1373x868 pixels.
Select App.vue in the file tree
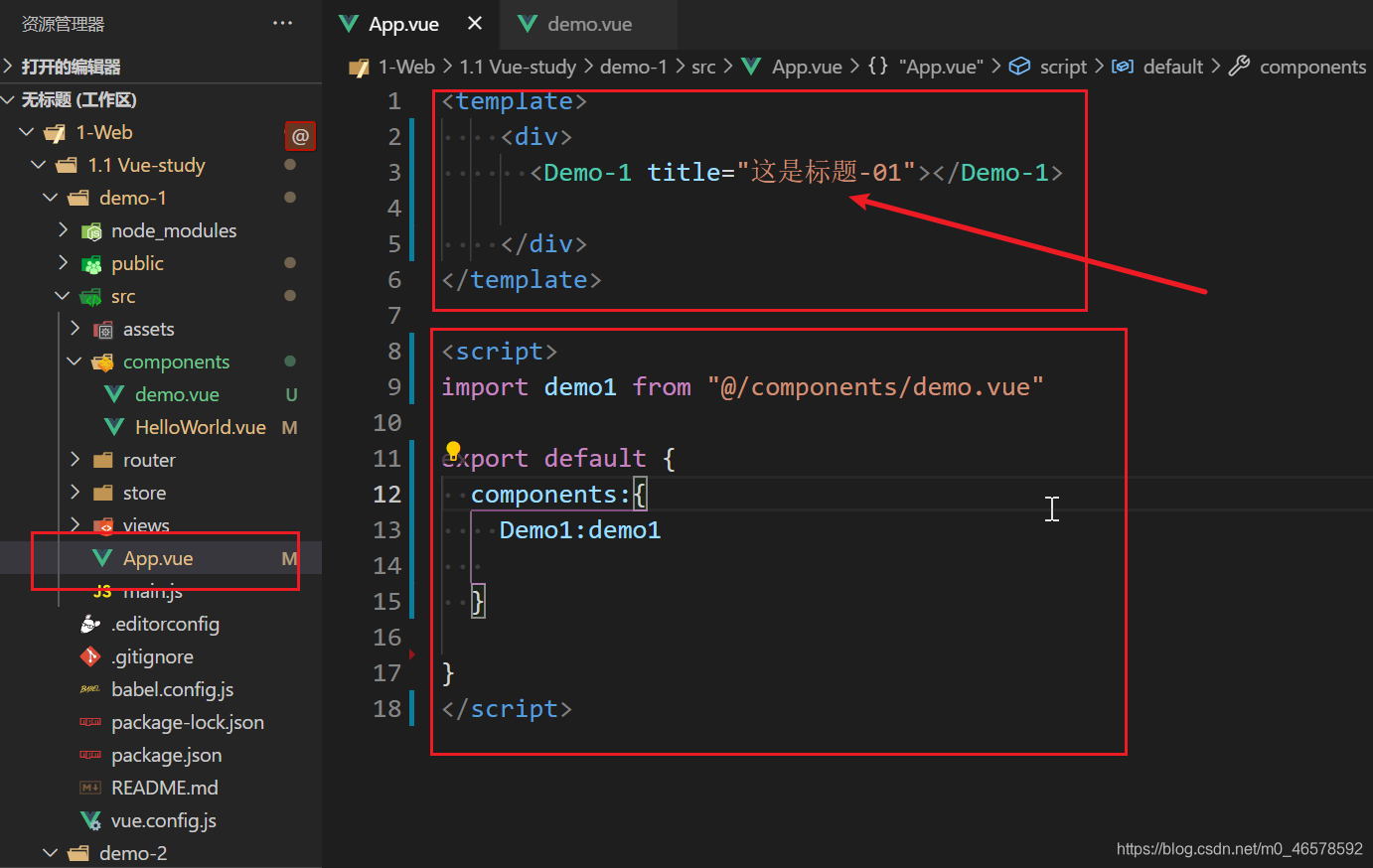point(158,558)
